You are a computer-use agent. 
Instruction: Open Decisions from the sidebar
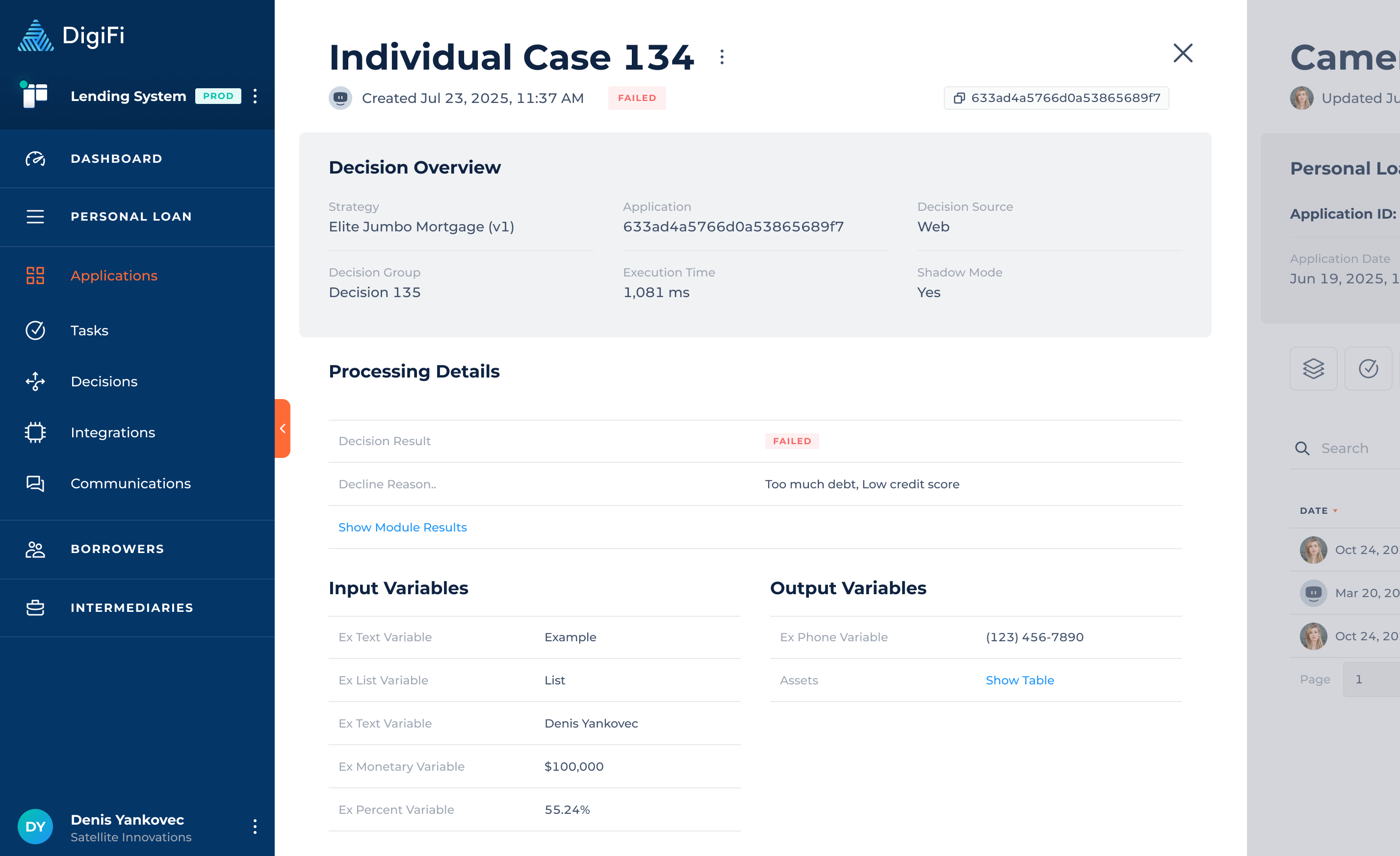104,381
